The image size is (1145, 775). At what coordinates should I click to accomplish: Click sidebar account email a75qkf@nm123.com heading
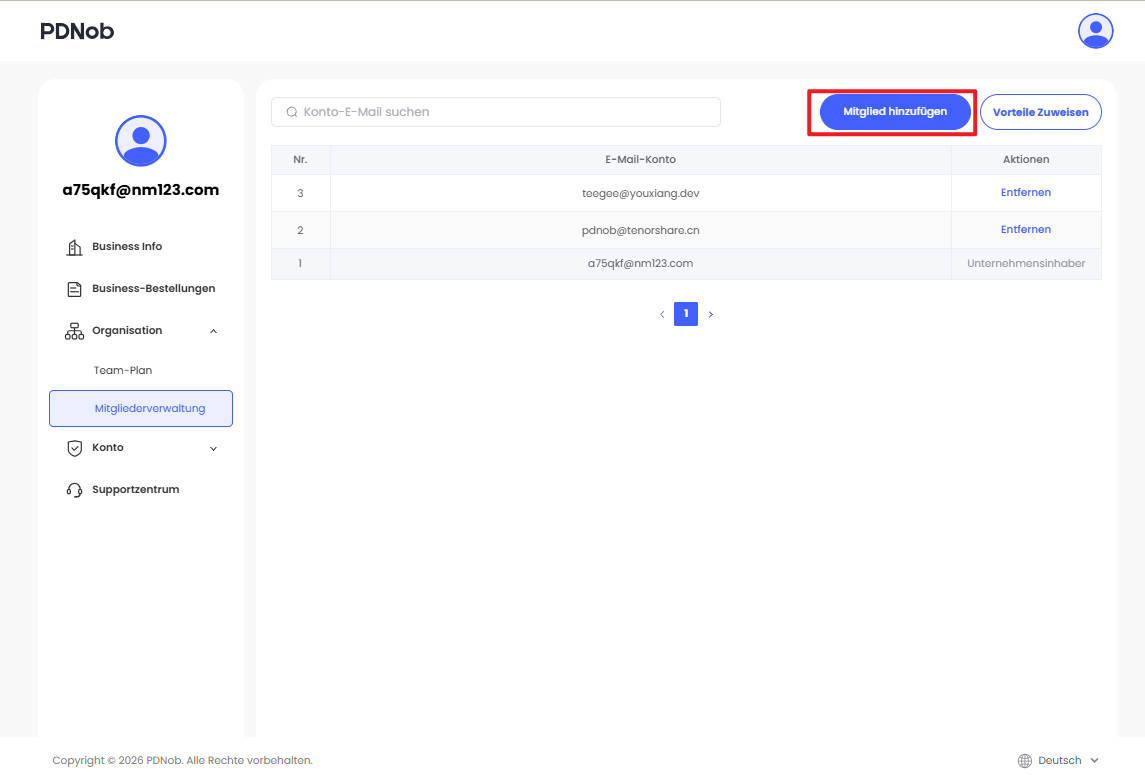(141, 190)
